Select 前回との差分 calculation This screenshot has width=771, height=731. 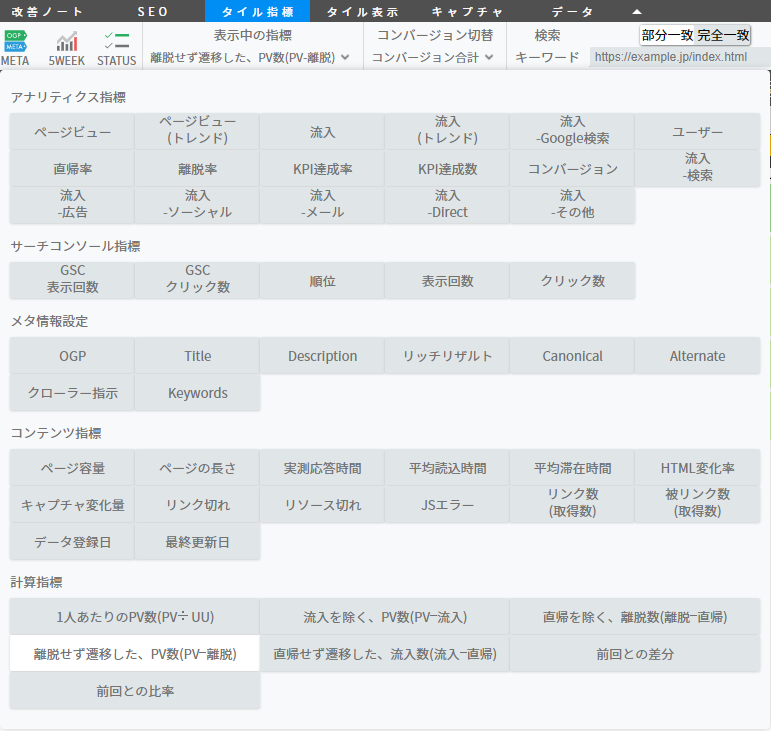(635, 653)
